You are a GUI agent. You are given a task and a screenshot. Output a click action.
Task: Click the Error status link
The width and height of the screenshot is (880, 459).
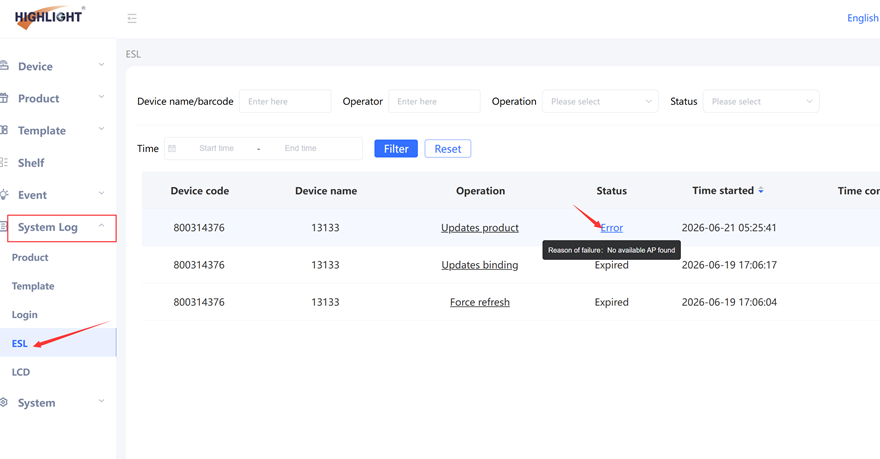coord(612,228)
